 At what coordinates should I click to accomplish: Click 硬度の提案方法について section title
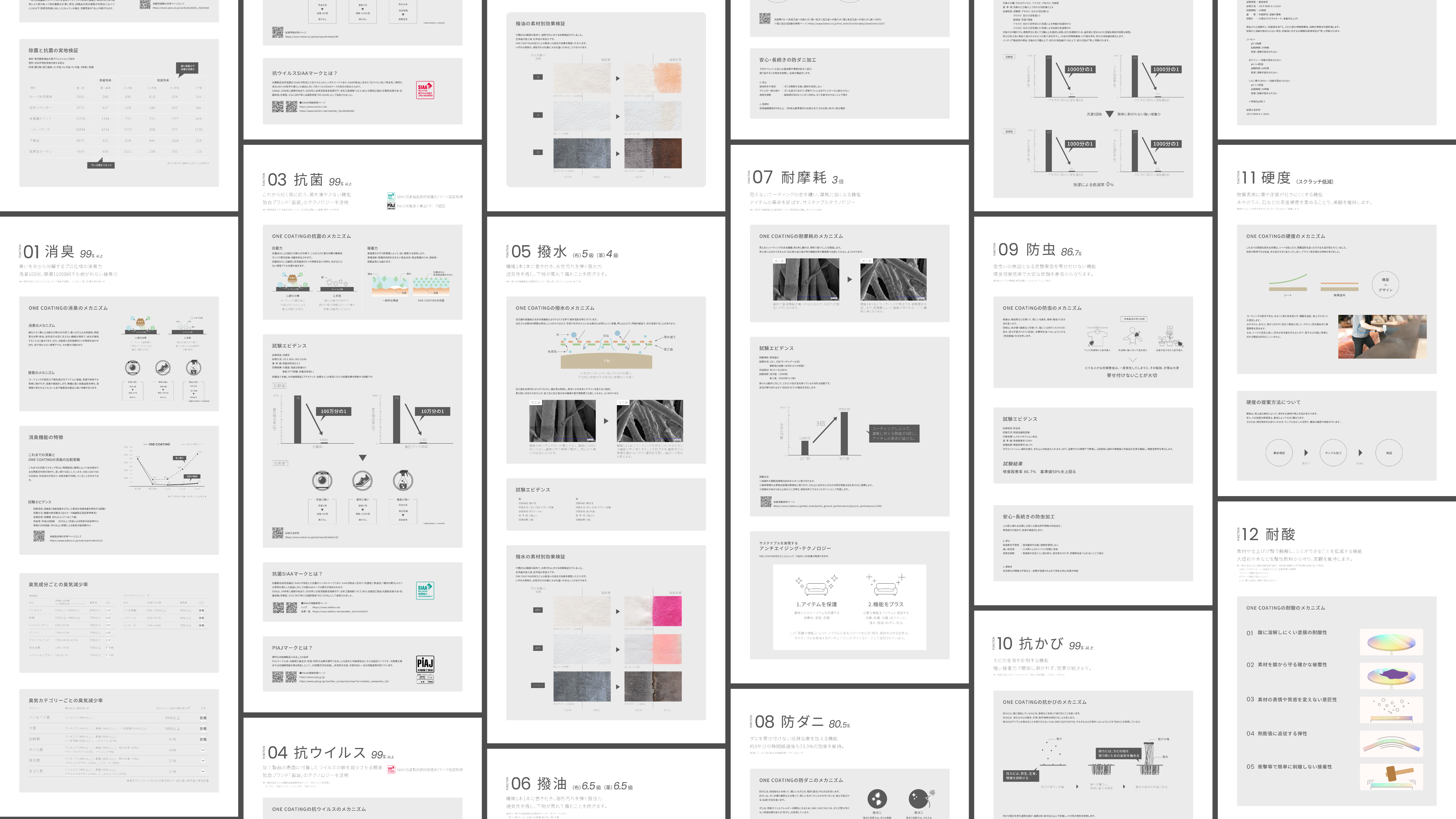1274,402
